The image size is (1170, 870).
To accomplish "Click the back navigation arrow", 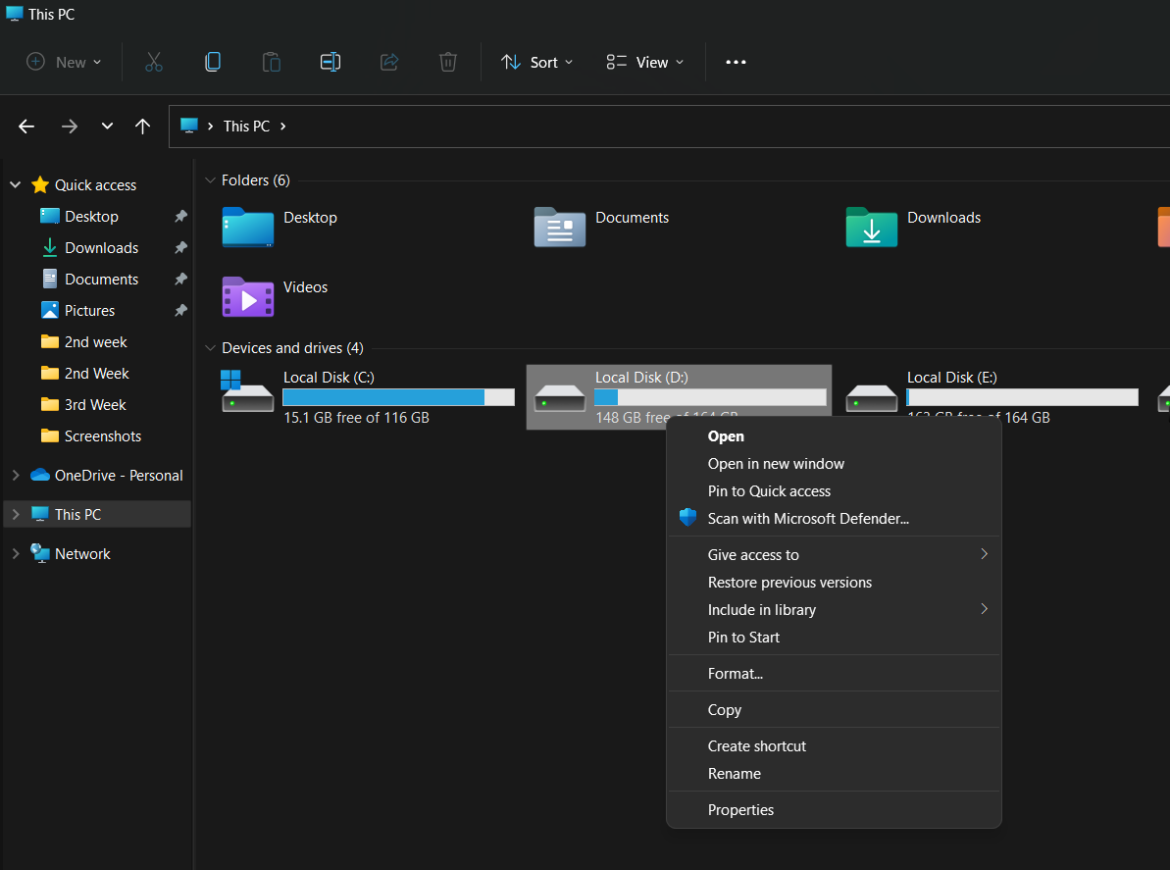I will [x=26, y=126].
